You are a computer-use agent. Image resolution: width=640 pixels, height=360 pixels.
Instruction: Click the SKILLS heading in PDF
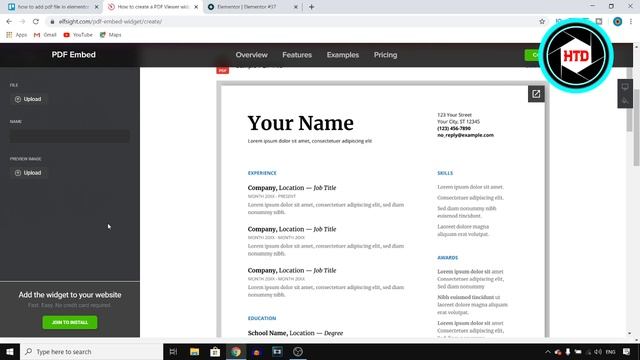(445, 173)
